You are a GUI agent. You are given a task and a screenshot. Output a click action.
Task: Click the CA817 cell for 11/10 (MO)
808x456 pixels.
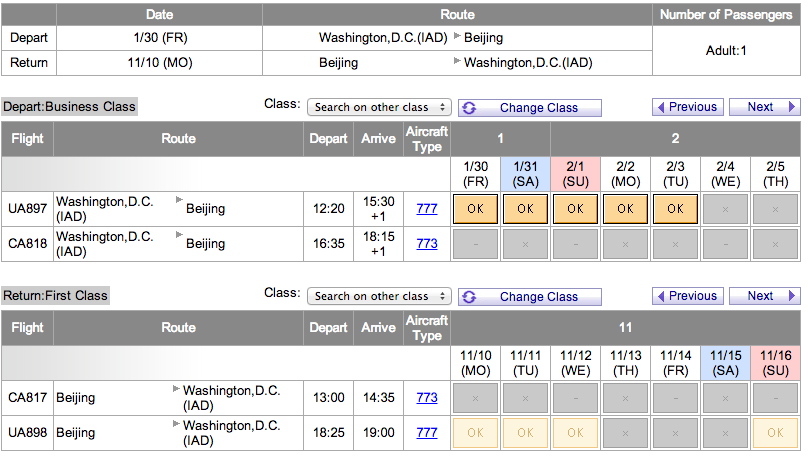pos(476,398)
